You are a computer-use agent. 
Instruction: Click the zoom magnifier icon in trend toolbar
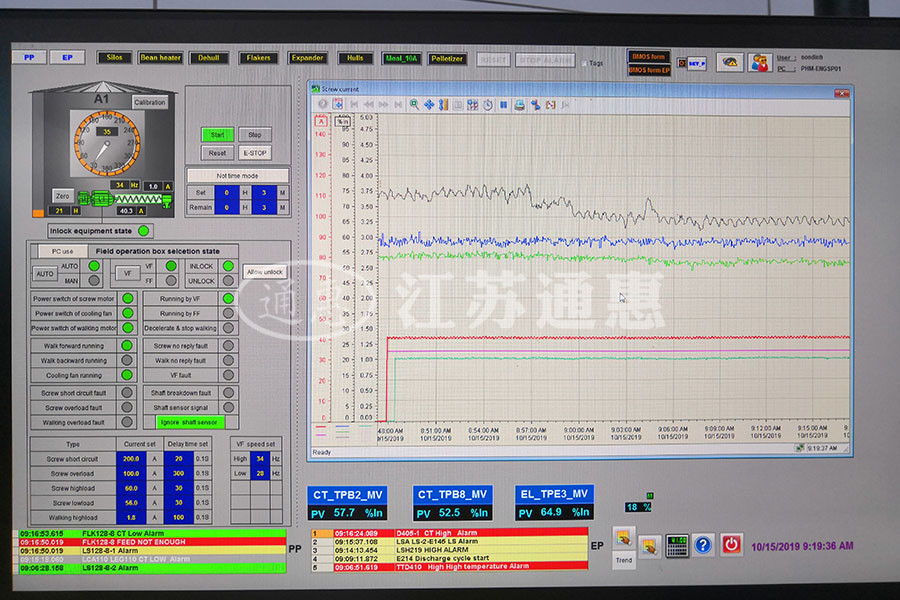[414, 104]
